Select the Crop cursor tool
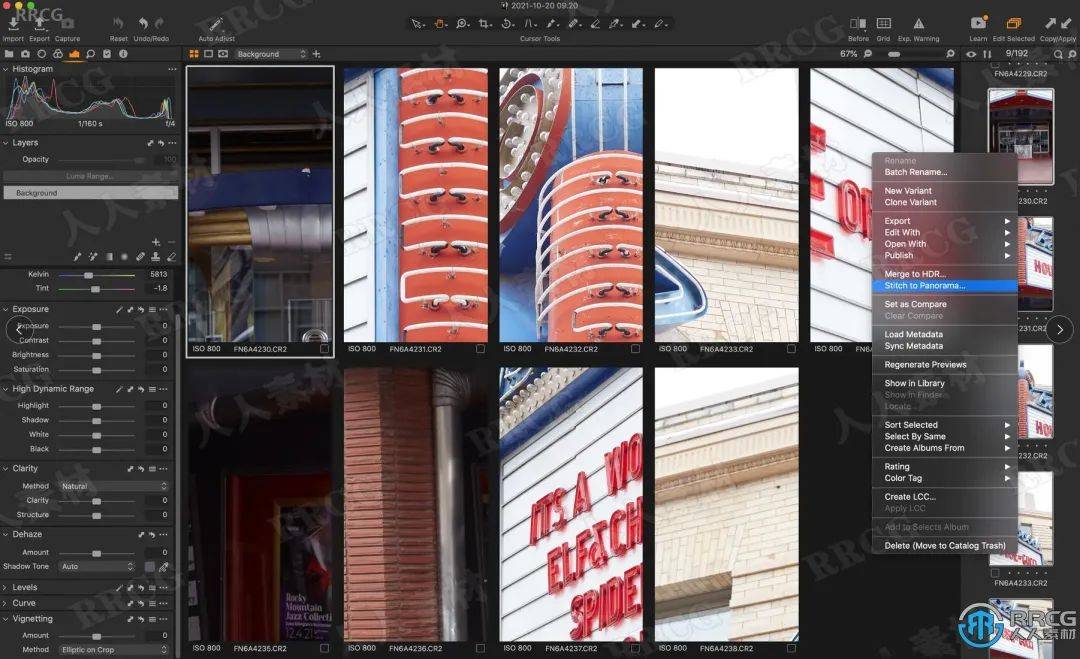 click(484, 23)
